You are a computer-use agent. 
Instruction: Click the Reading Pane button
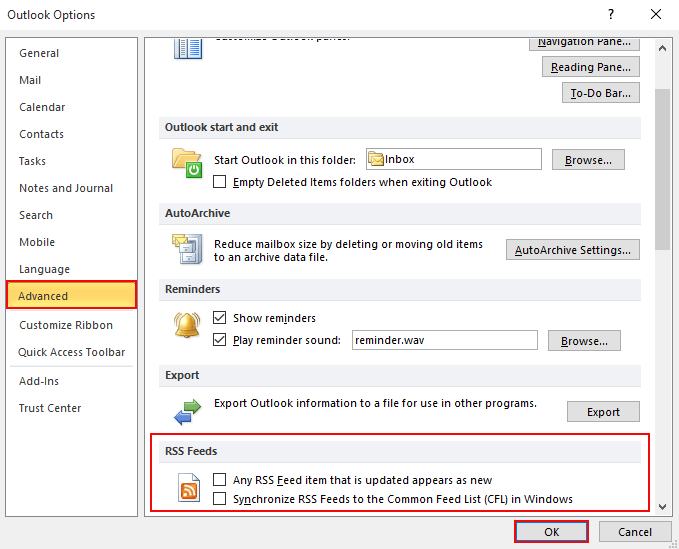[x=591, y=67]
